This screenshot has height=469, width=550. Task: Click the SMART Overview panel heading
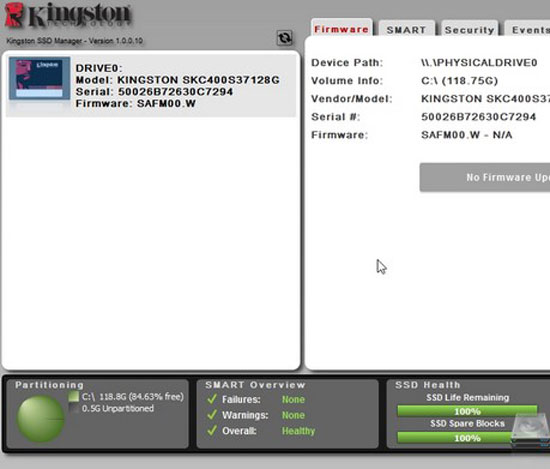pos(255,385)
